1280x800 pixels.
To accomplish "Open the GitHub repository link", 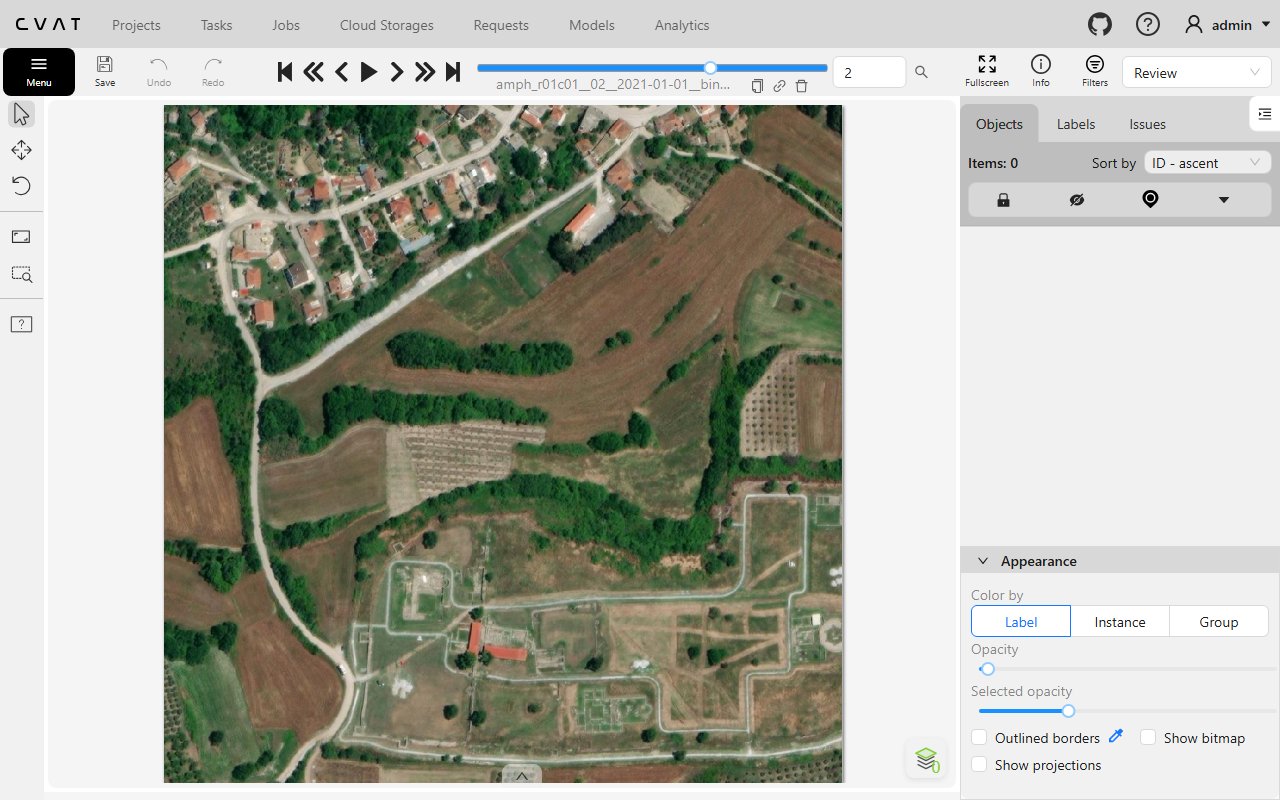I will [1100, 25].
